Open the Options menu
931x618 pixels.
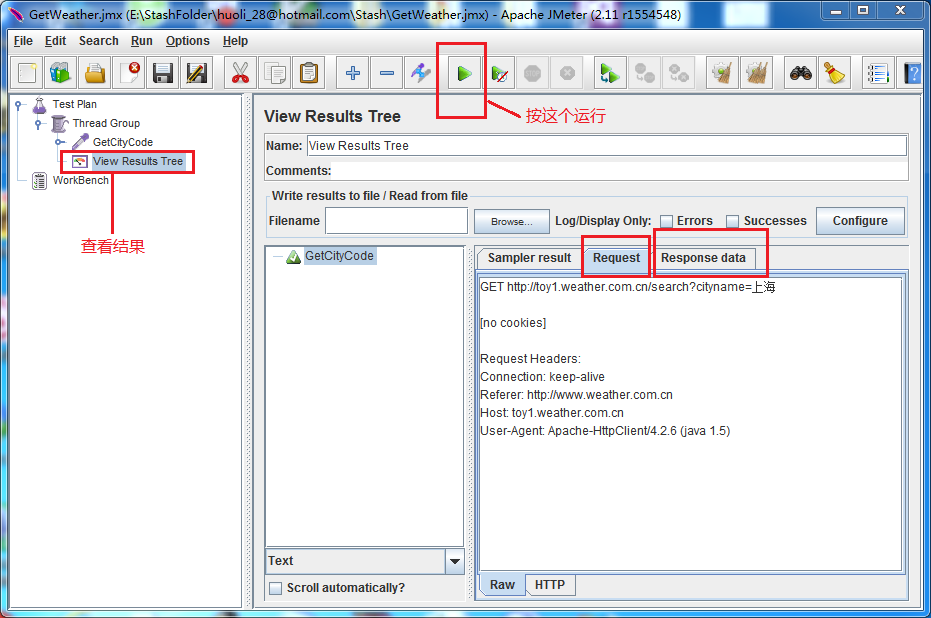point(187,41)
